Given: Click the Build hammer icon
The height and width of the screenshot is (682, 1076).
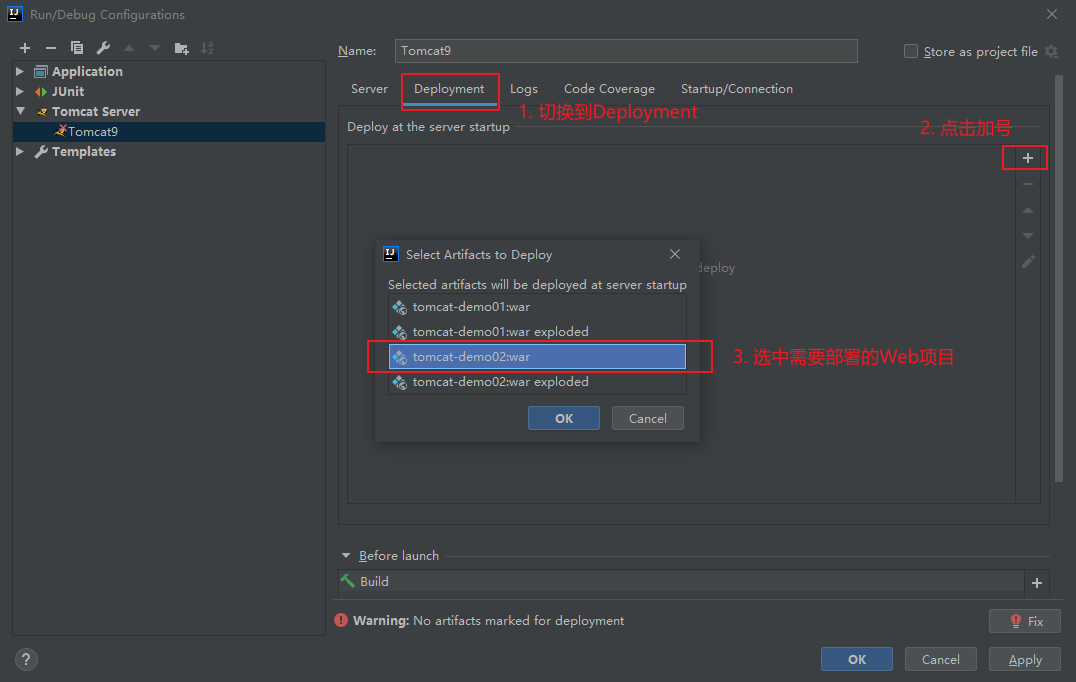Looking at the screenshot, I should (348, 581).
